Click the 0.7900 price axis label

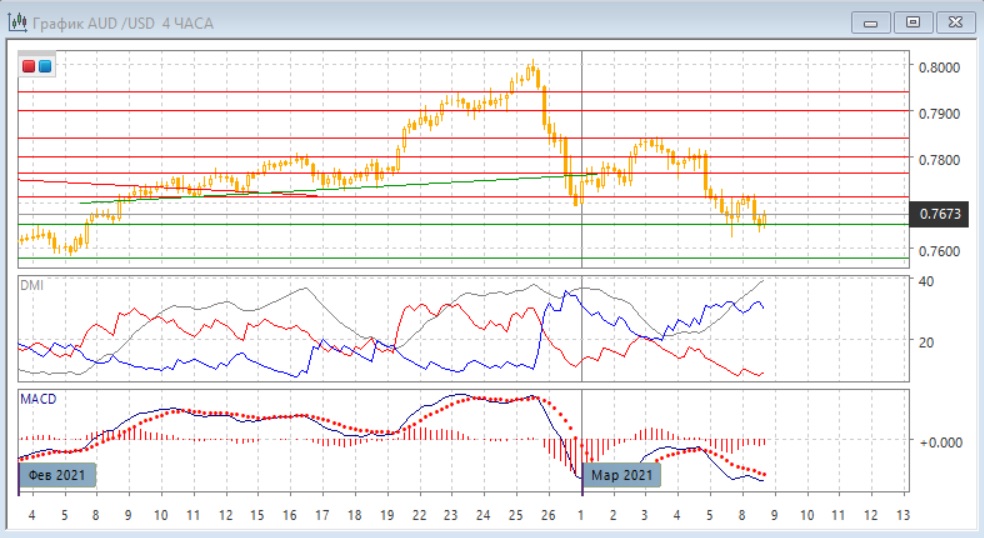[x=939, y=113]
